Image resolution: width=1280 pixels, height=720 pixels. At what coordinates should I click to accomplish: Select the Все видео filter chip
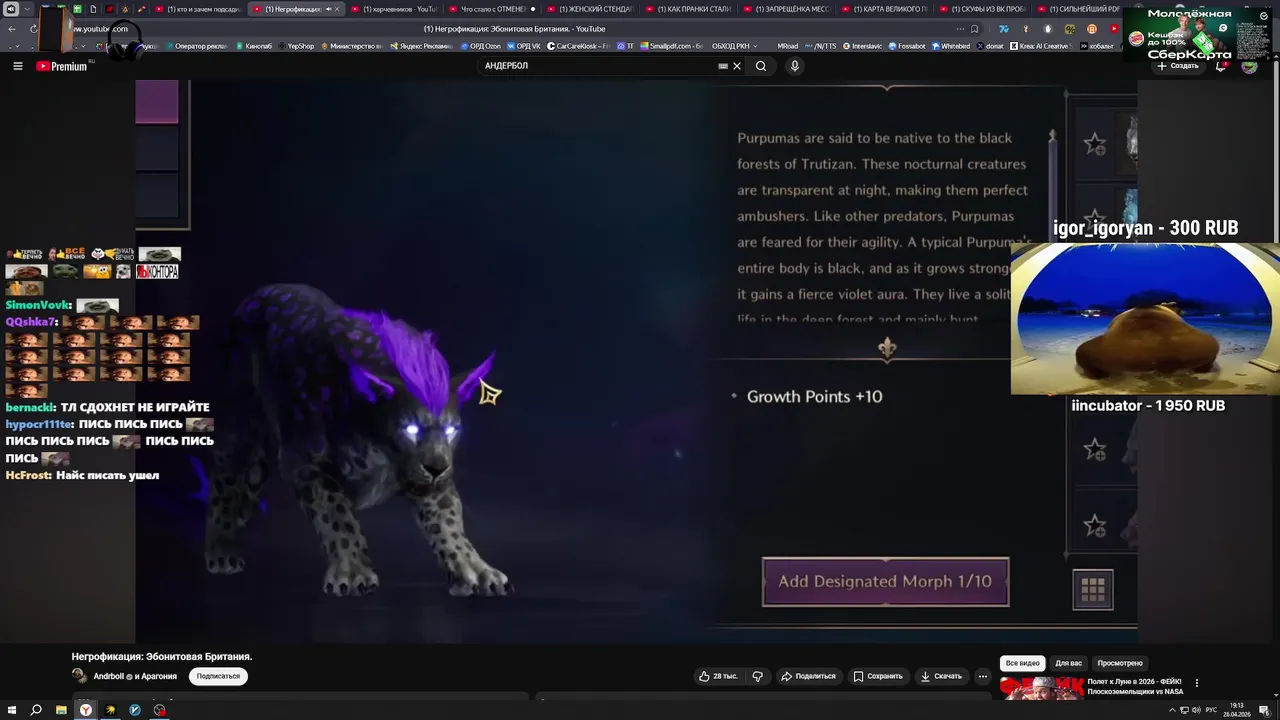[x=1023, y=663]
